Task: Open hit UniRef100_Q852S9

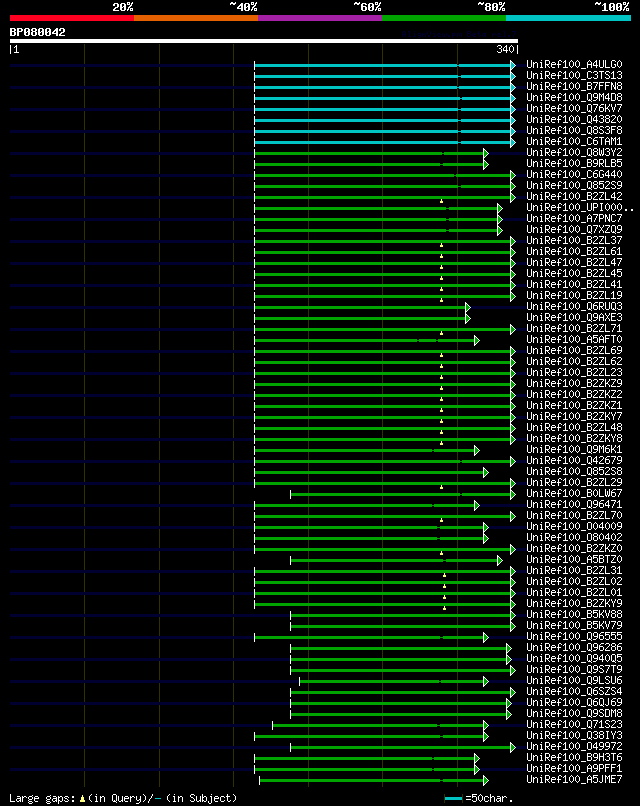Action: (x=574, y=186)
